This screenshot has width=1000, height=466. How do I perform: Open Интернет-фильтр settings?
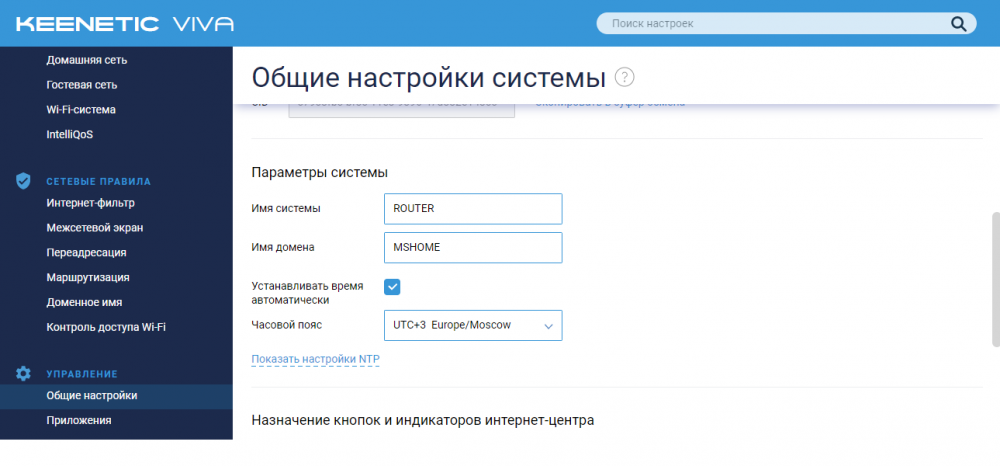click(x=90, y=203)
